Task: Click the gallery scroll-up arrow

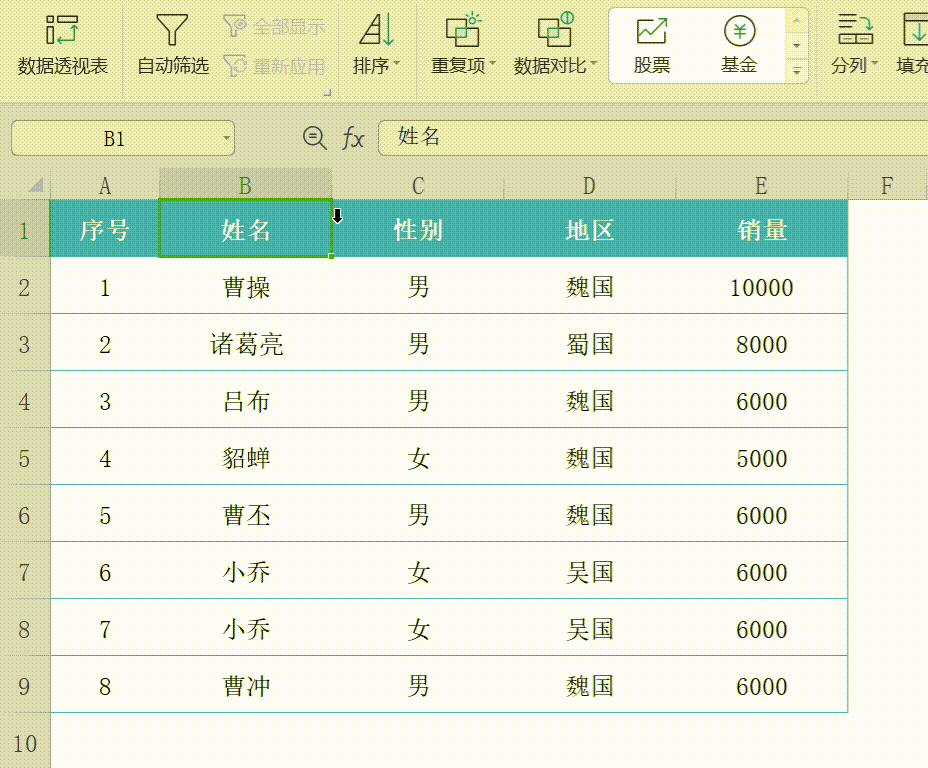Action: click(795, 18)
